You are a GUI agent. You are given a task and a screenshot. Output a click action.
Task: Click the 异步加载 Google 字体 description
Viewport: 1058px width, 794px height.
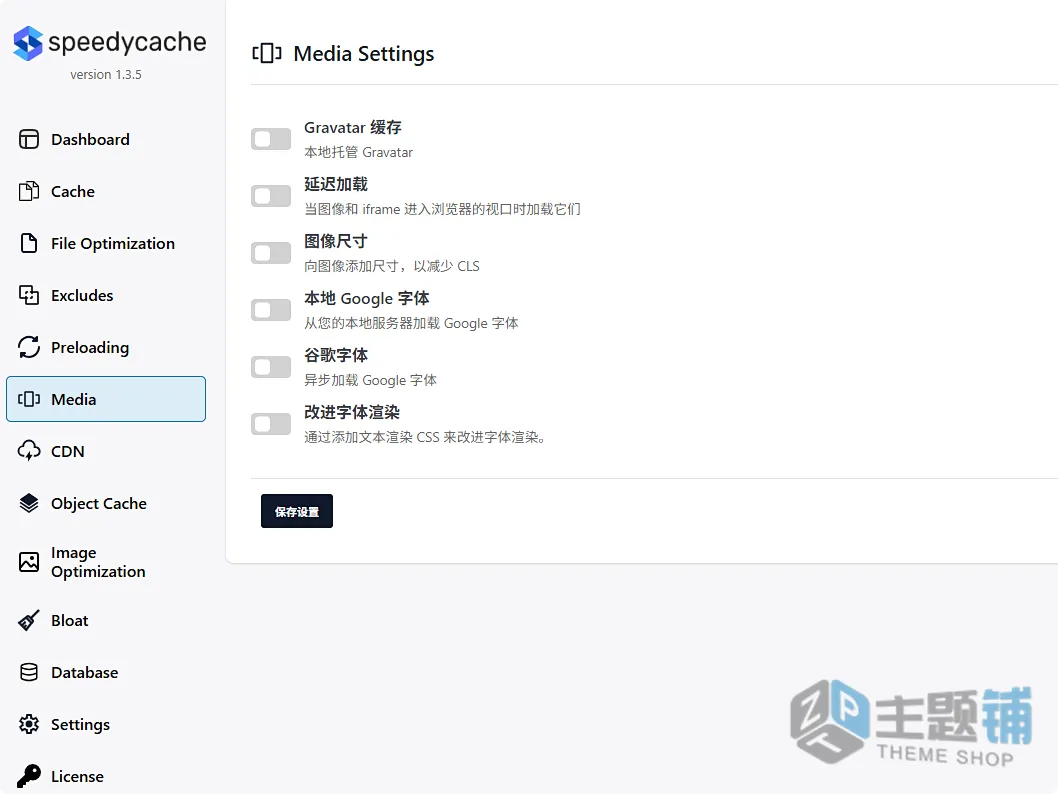pos(370,380)
